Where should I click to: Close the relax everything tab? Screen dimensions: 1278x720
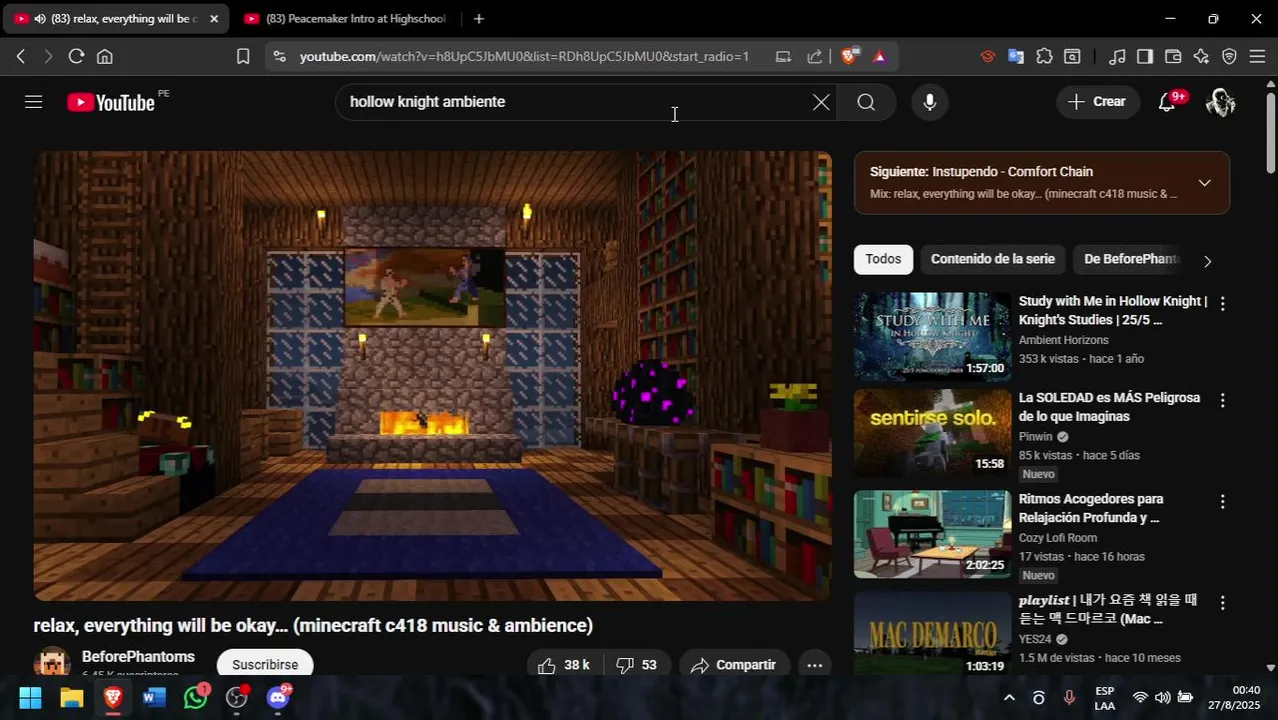[x=213, y=19]
